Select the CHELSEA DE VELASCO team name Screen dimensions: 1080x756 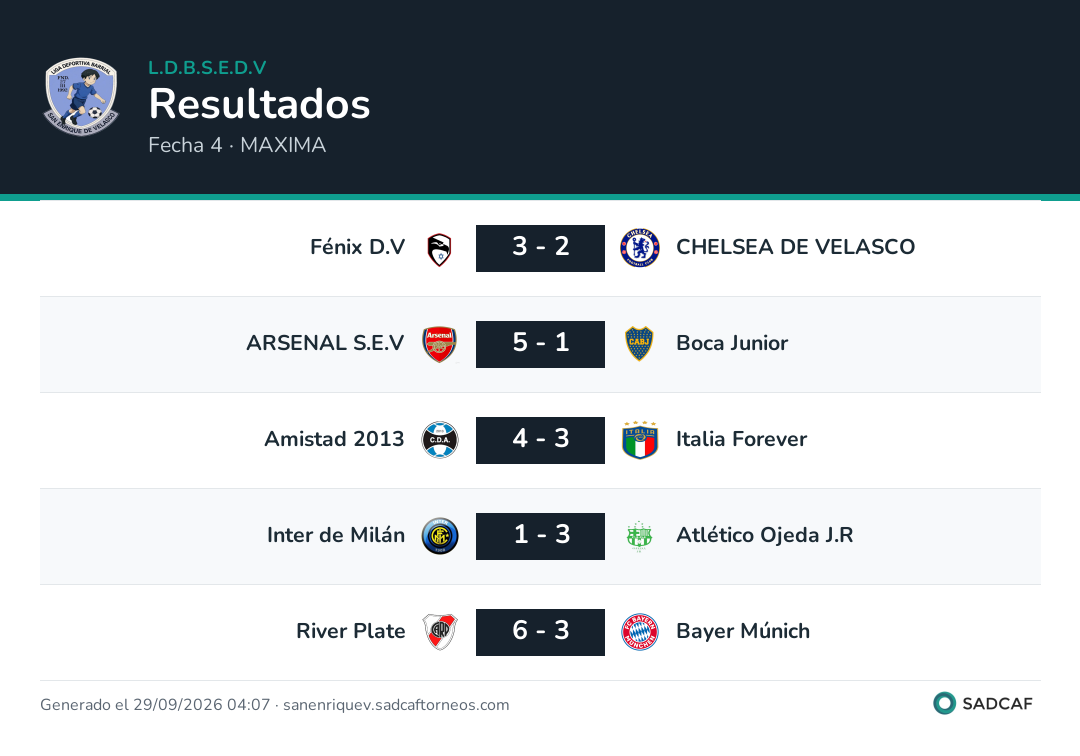point(796,246)
